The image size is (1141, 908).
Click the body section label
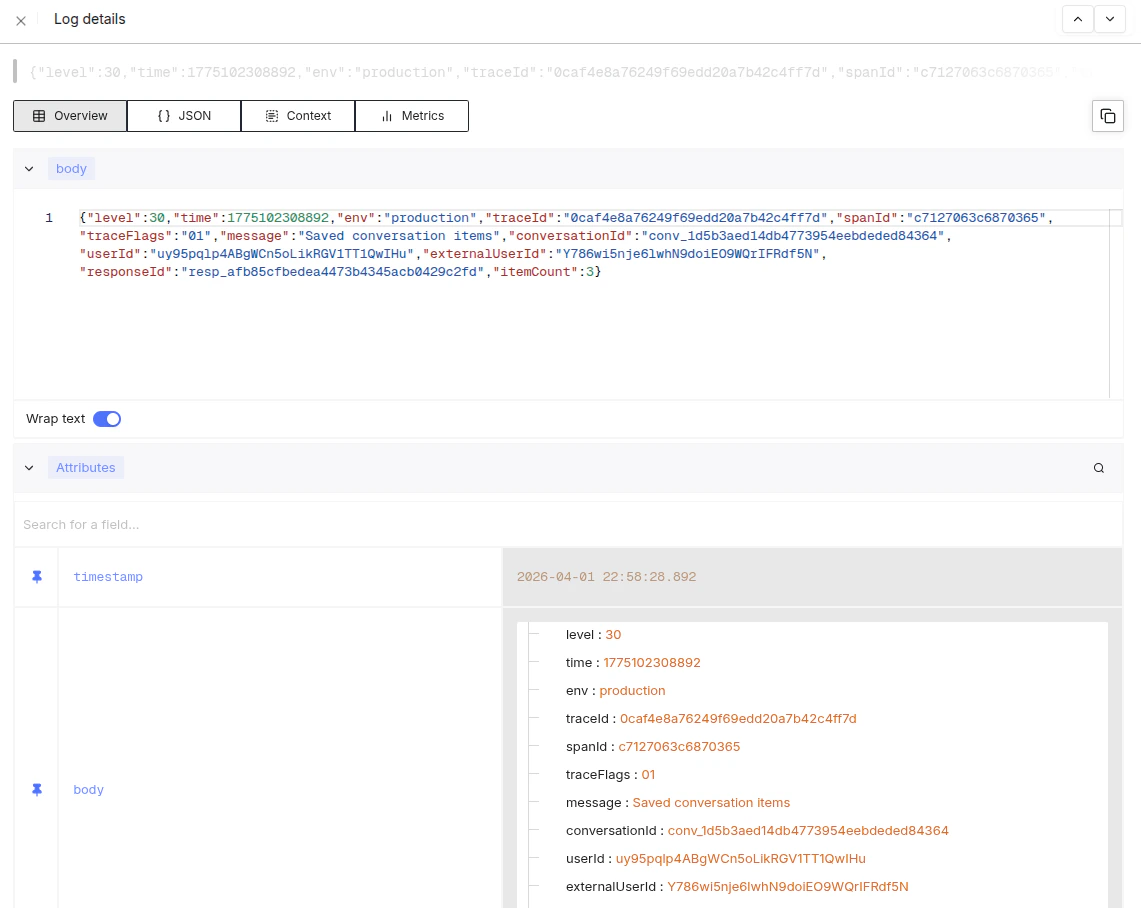coord(71,169)
